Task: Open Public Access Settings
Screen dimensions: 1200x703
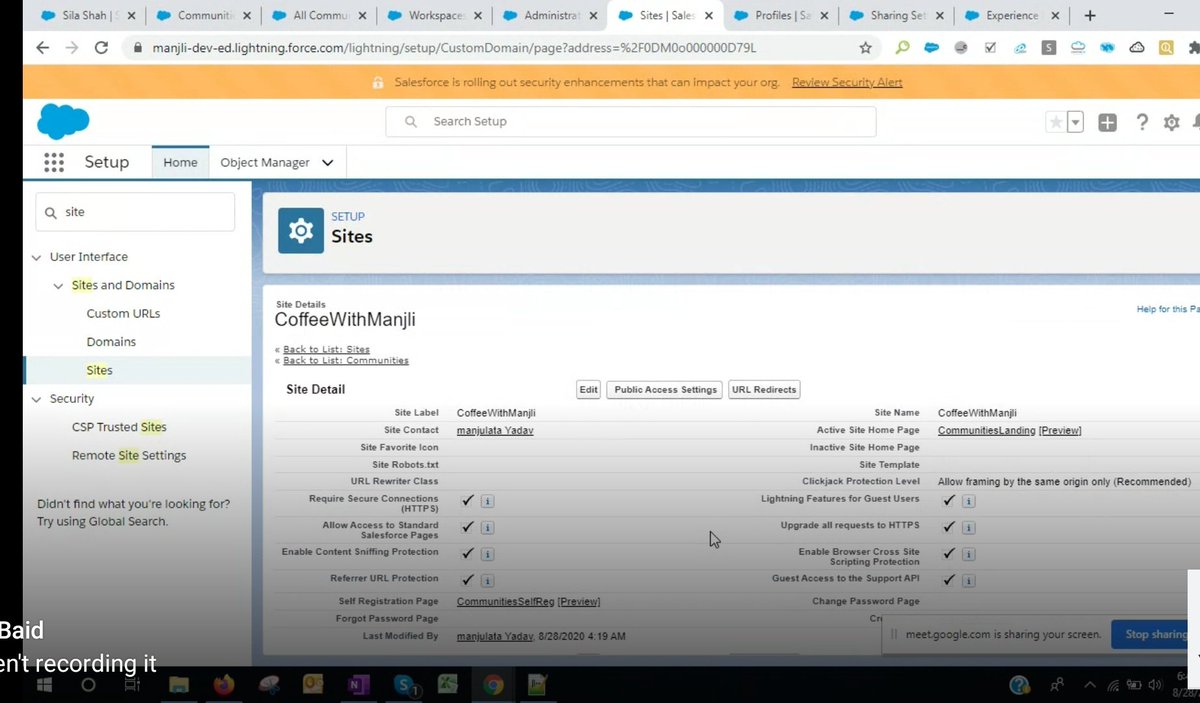Action: (x=666, y=390)
